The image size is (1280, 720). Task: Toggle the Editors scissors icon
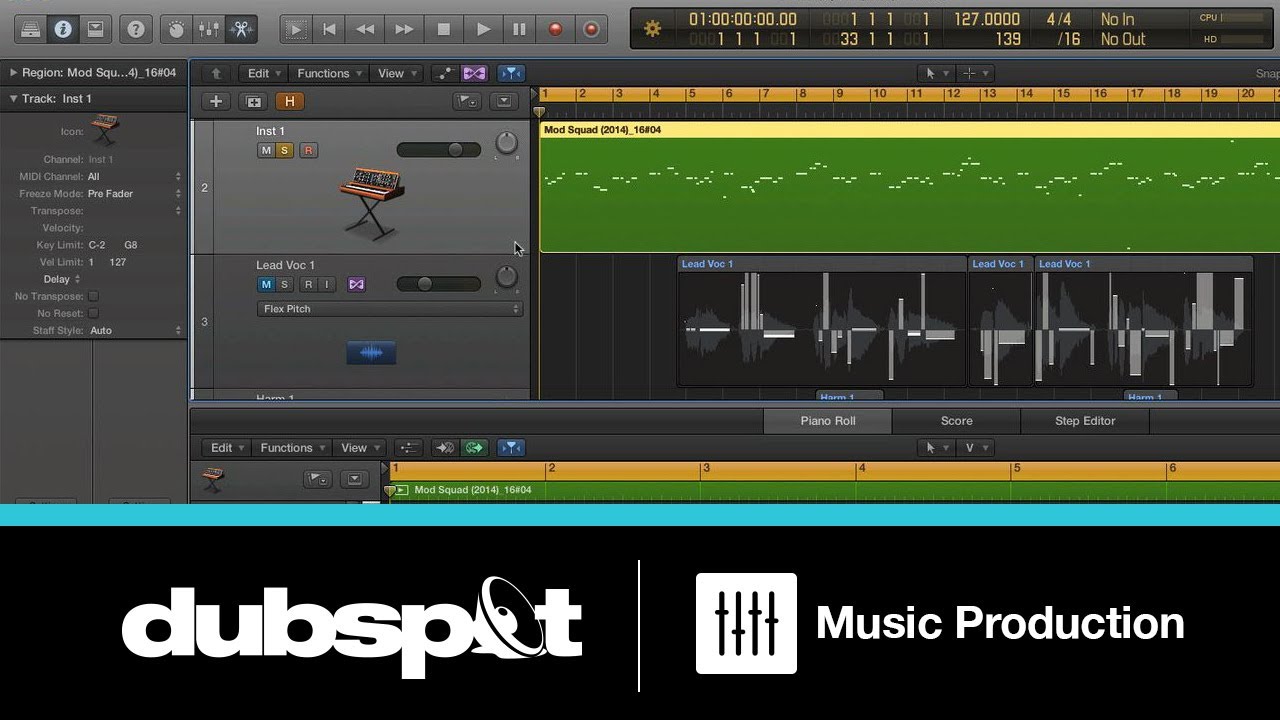tap(241, 29)
